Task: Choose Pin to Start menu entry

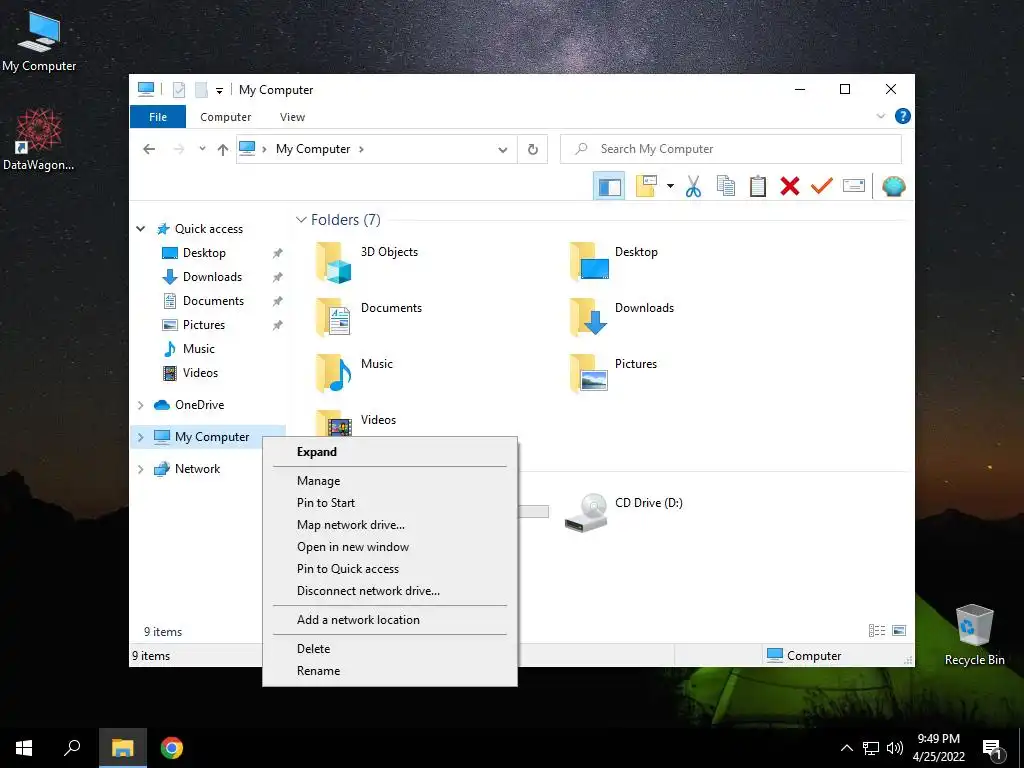Action: click(x=390, y=503)
